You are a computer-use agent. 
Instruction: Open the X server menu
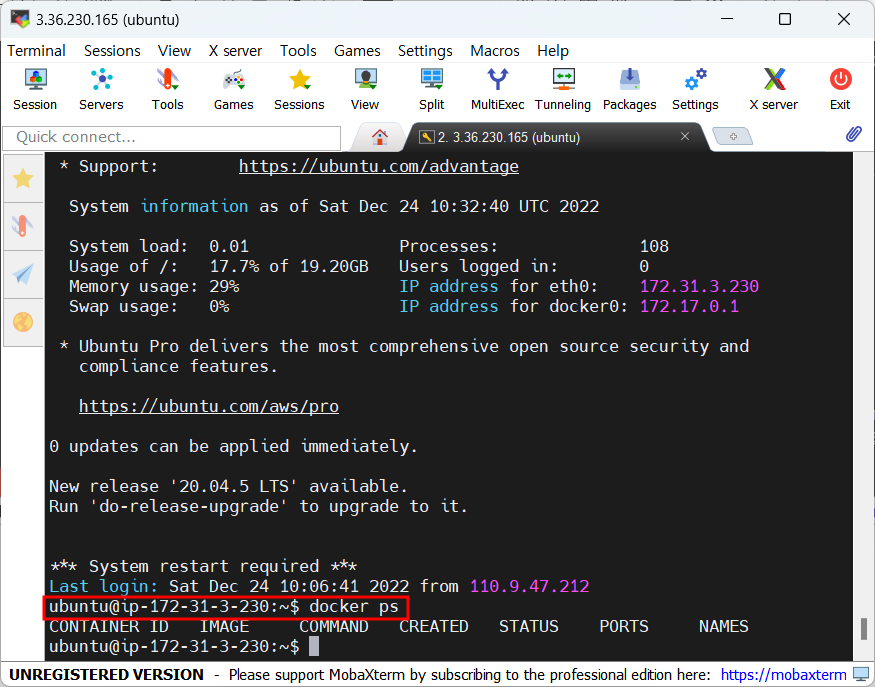[x=235, y=51]
